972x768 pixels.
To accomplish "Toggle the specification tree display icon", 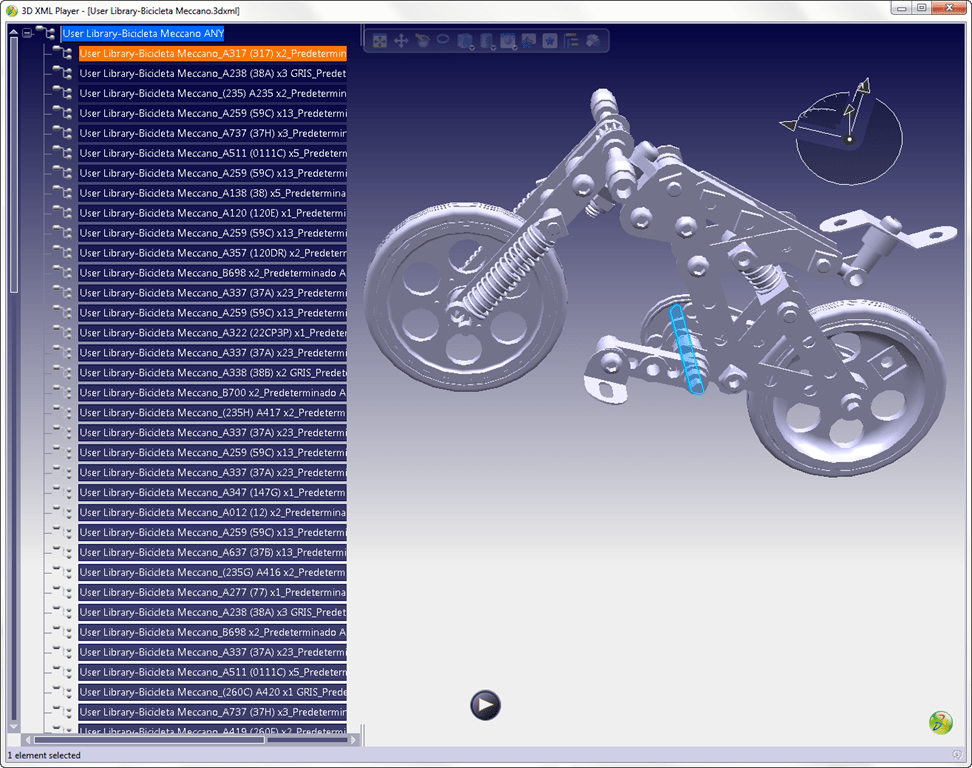I will pos(571,41).
